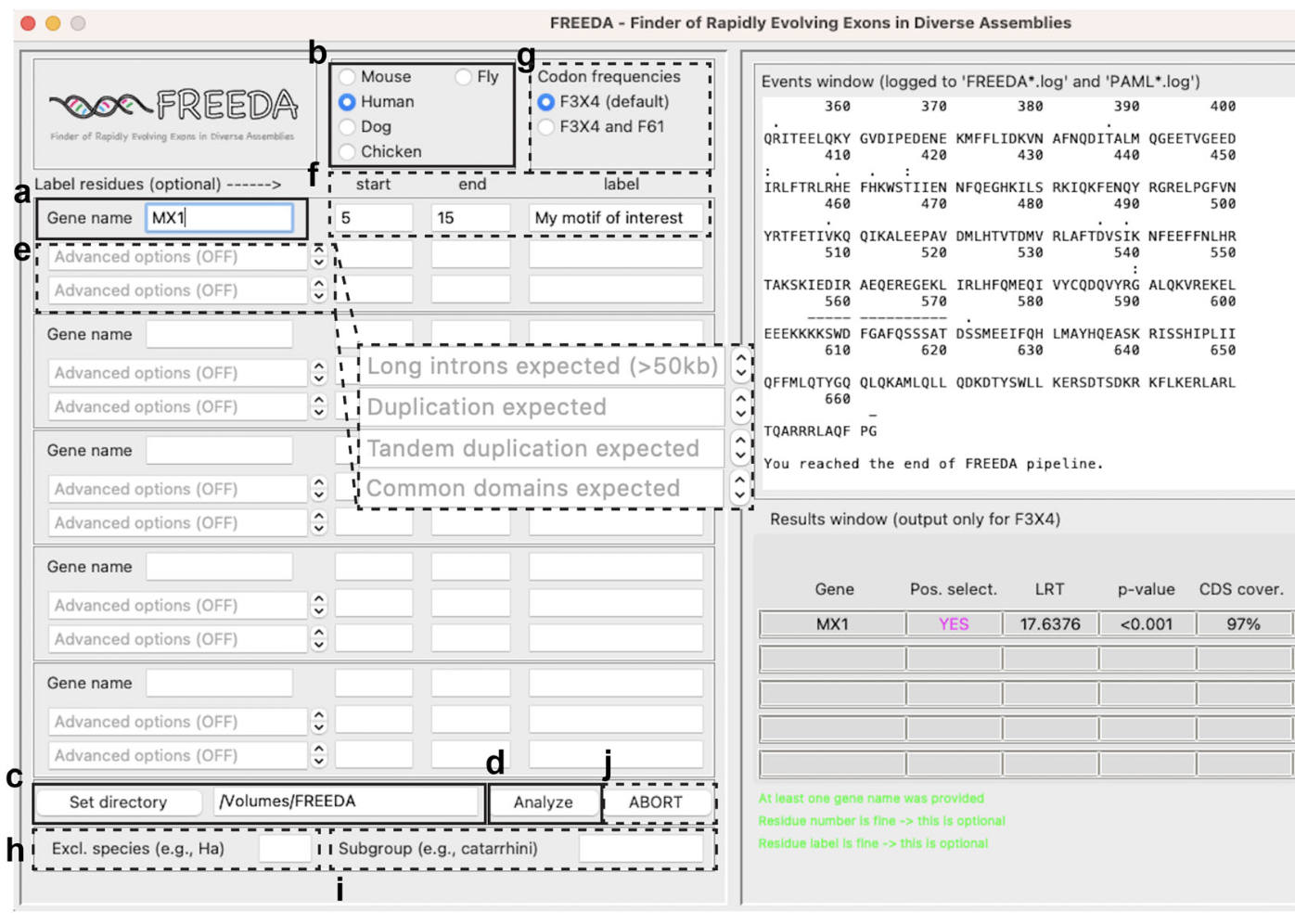Click sequence line 'TQARRRLAQF PG' in Events window
Viewport: 1295px width, 924px height.
tap(820, 430)
